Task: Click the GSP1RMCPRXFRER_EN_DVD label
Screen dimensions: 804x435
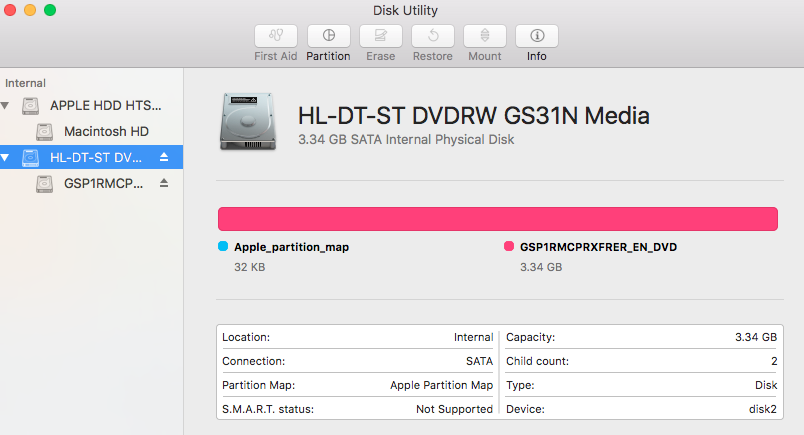Action: pyautogui.click(x=598, y=247)
